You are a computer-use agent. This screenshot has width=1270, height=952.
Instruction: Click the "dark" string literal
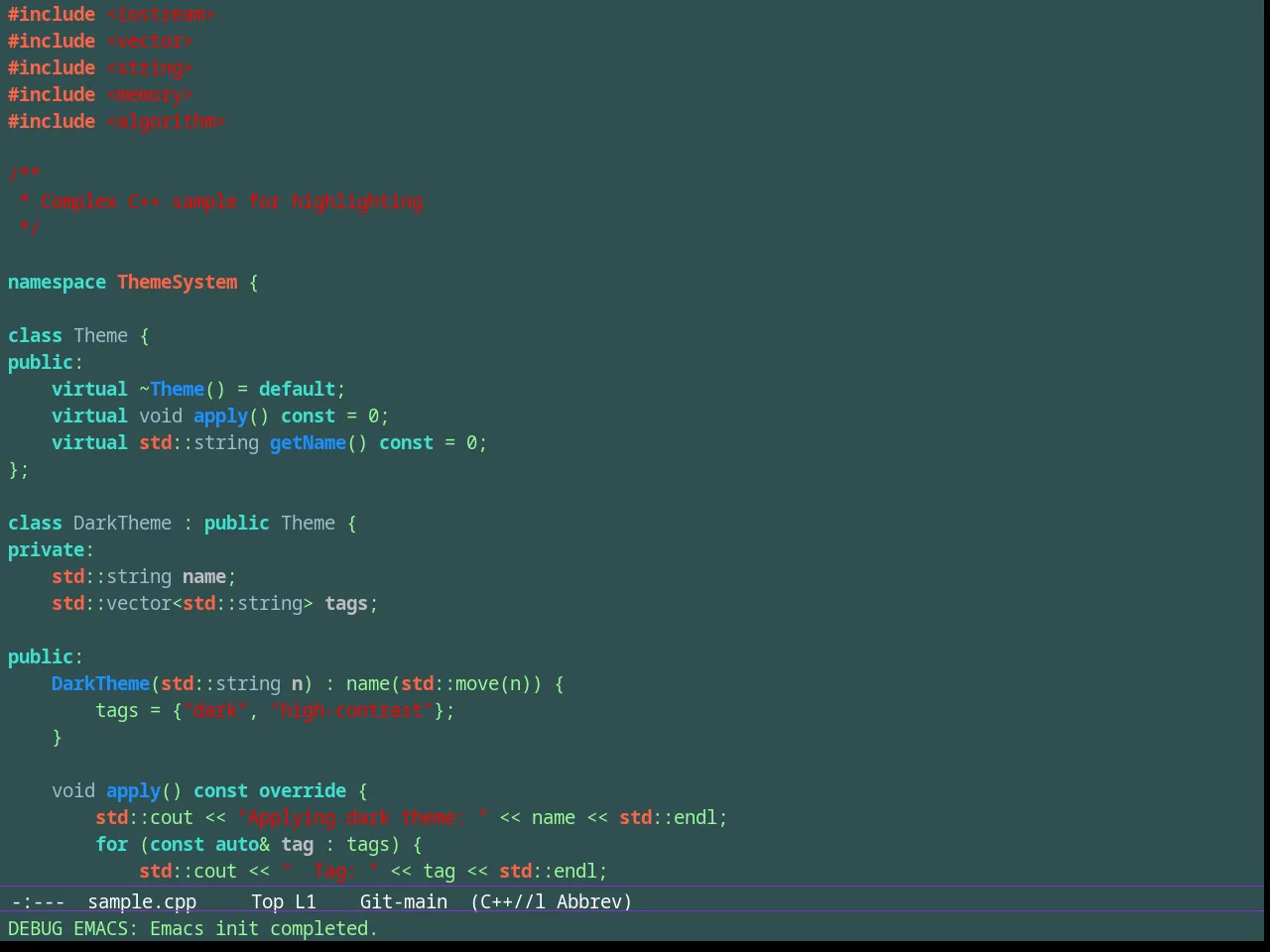[x=215, y=710]
